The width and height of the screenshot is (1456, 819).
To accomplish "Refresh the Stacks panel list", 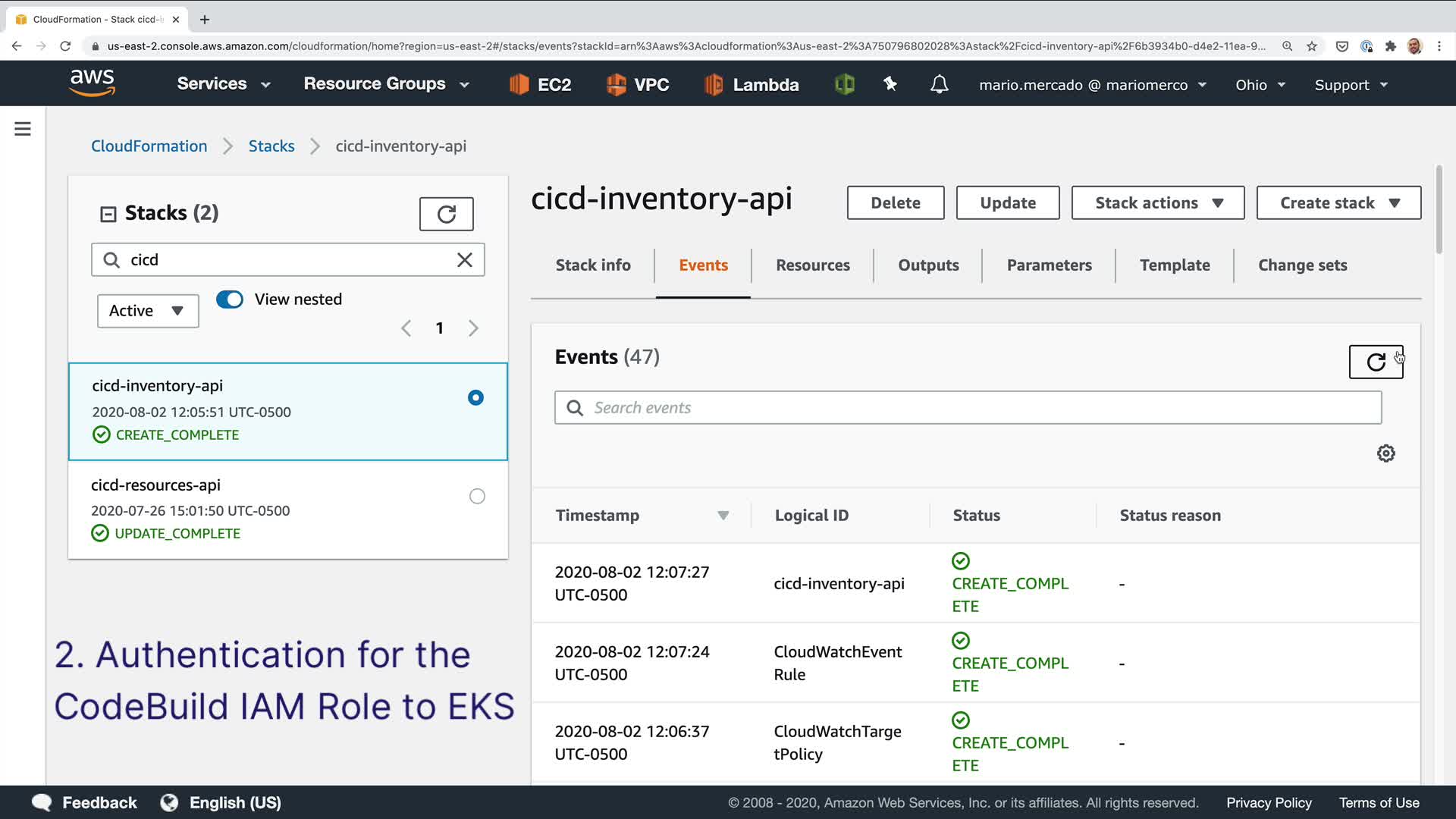I will (x=446, y=214).
